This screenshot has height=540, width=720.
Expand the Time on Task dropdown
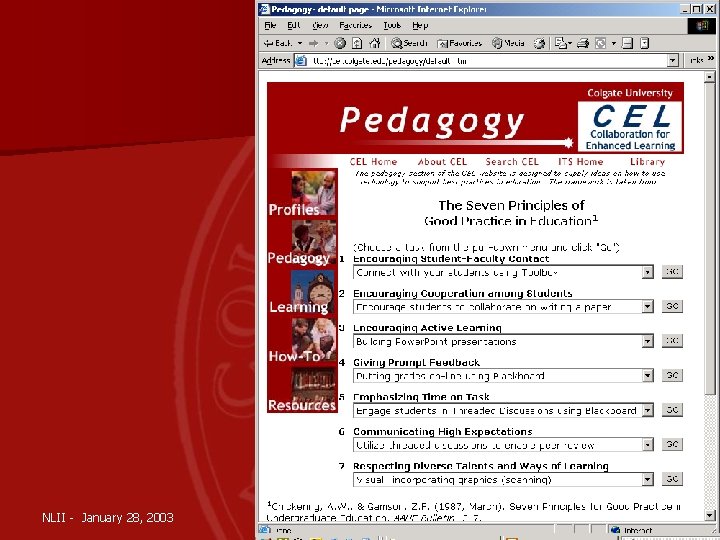pos(647,410)
